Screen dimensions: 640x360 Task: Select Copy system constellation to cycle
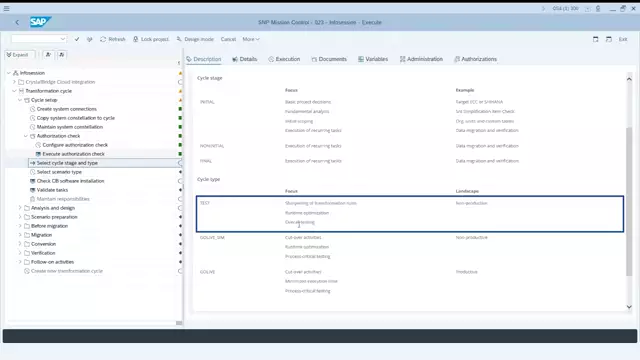pyautogui.click(x=76, y=118)
